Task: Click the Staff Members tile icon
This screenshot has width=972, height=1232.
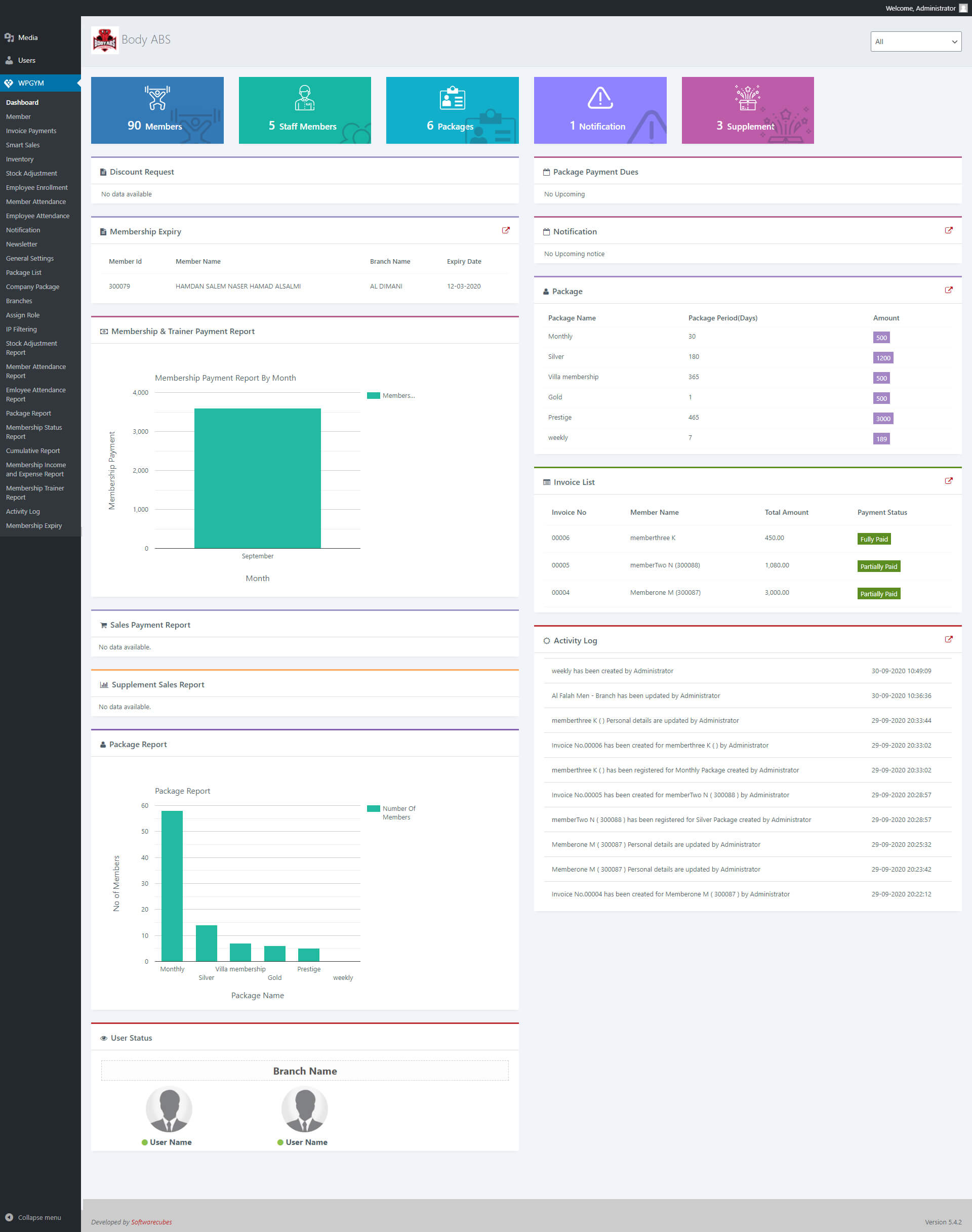Action: (304, 98)
